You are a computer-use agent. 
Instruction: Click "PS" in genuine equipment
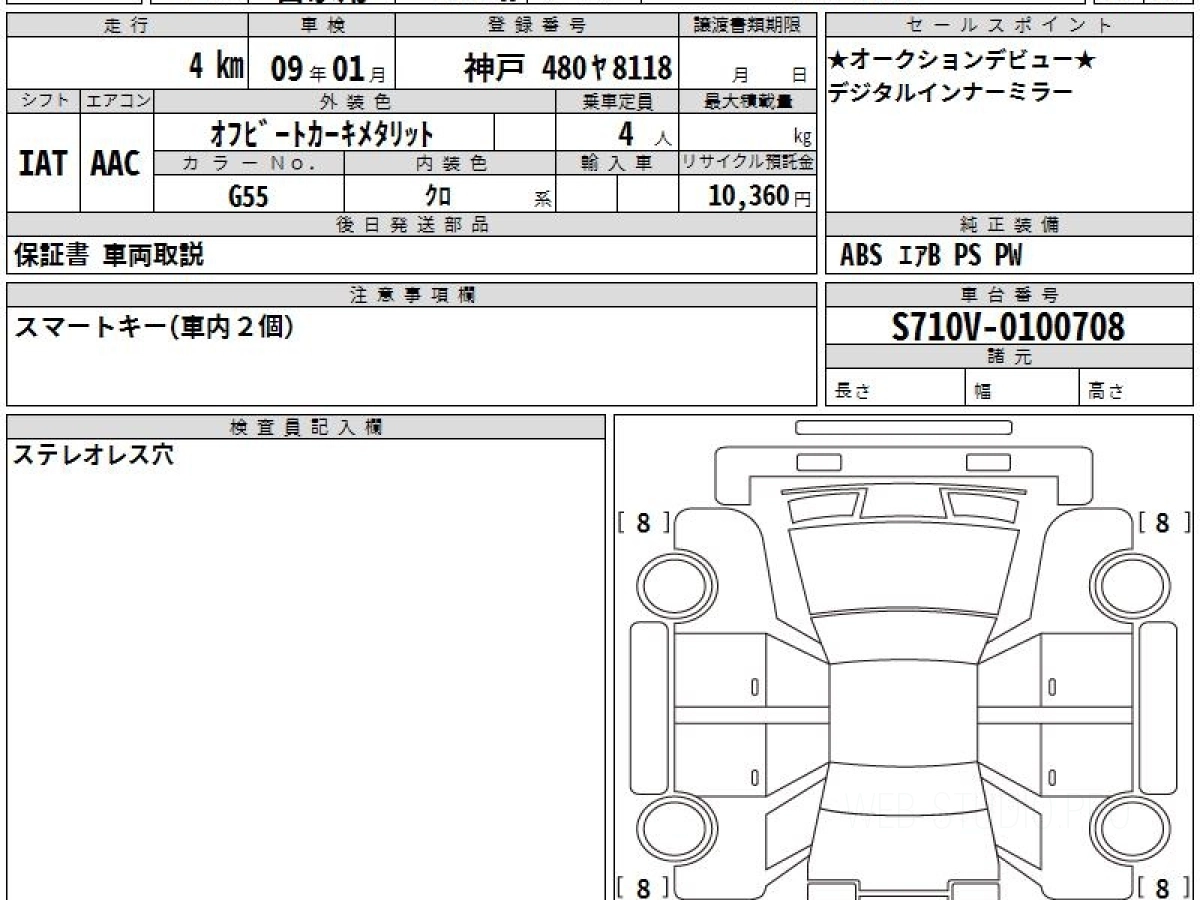click(967, 257)
